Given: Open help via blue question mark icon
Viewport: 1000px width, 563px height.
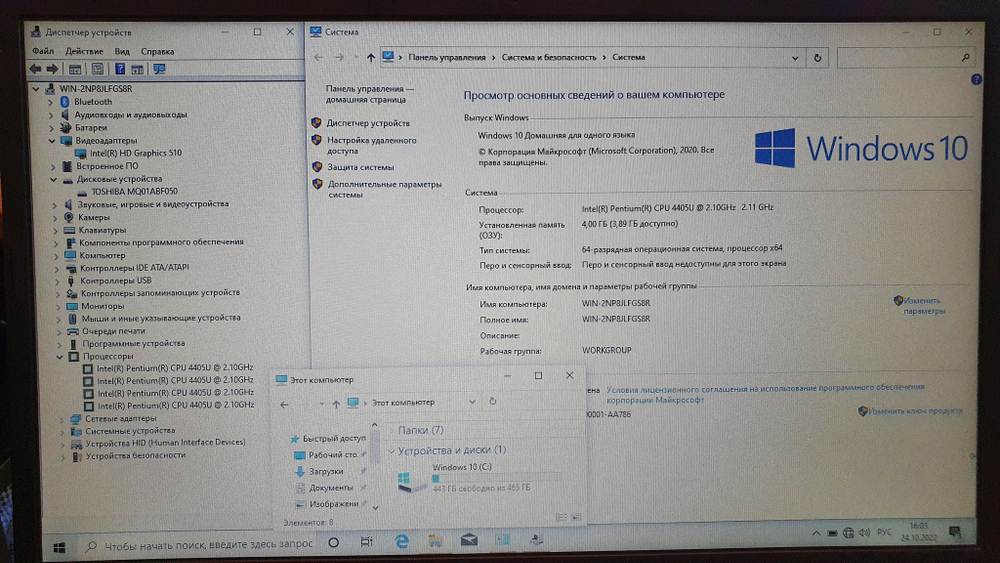Looking at the screenshot, I should point(976,80).
